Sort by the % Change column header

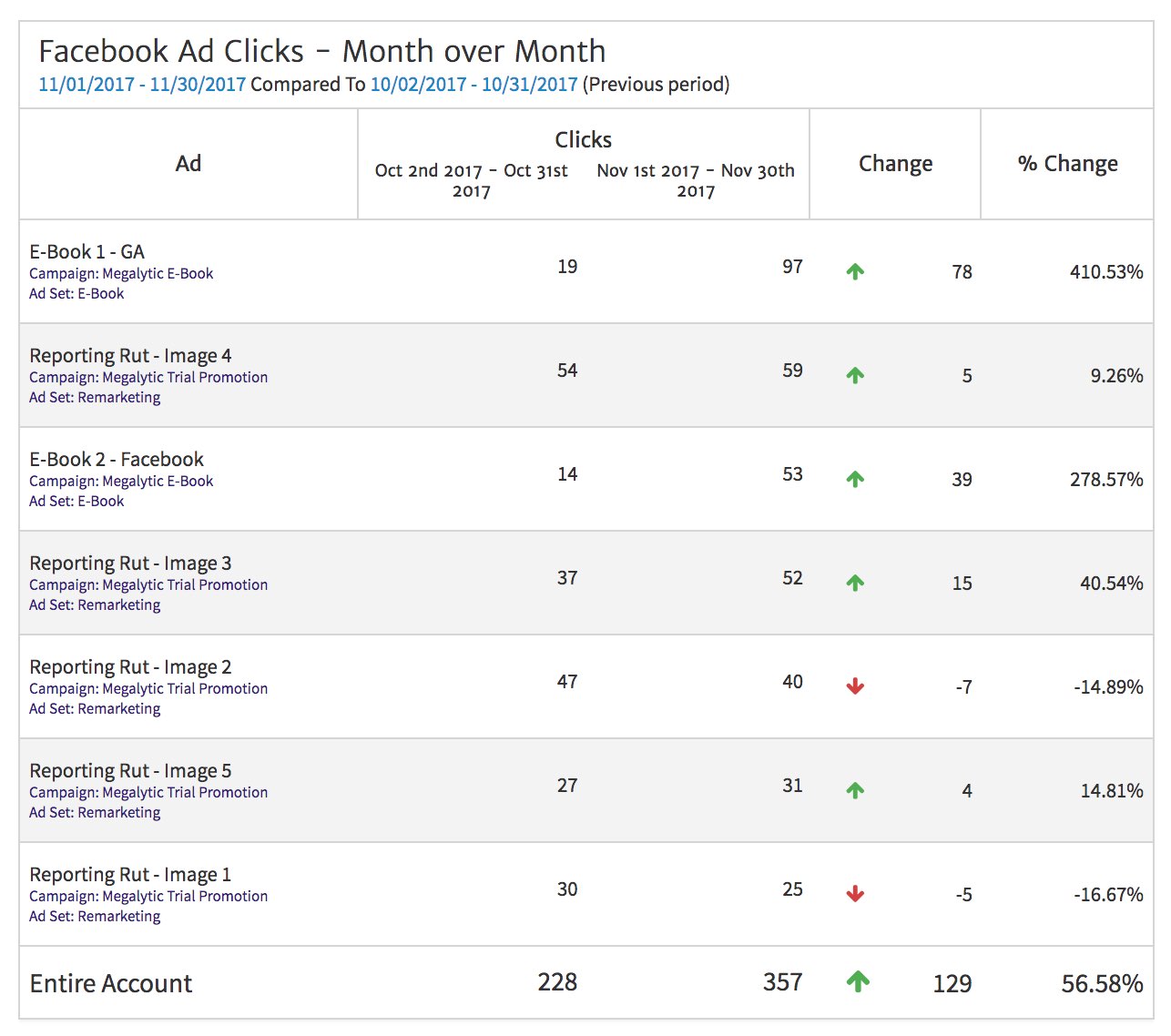point(1067,164)
